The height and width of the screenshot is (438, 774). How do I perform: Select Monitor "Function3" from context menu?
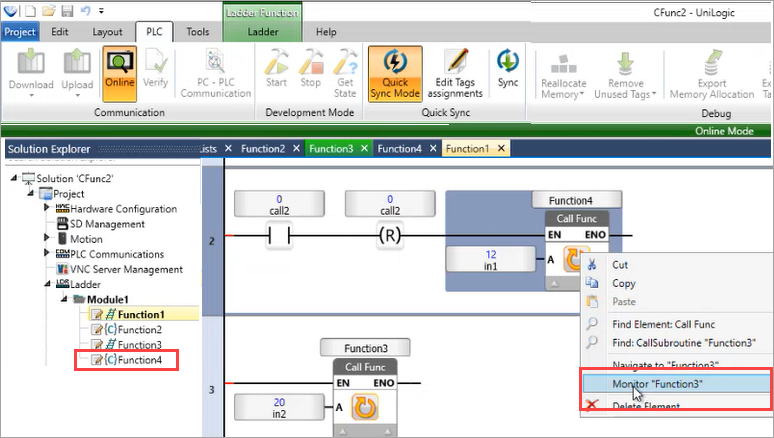(x=646, y=383)
